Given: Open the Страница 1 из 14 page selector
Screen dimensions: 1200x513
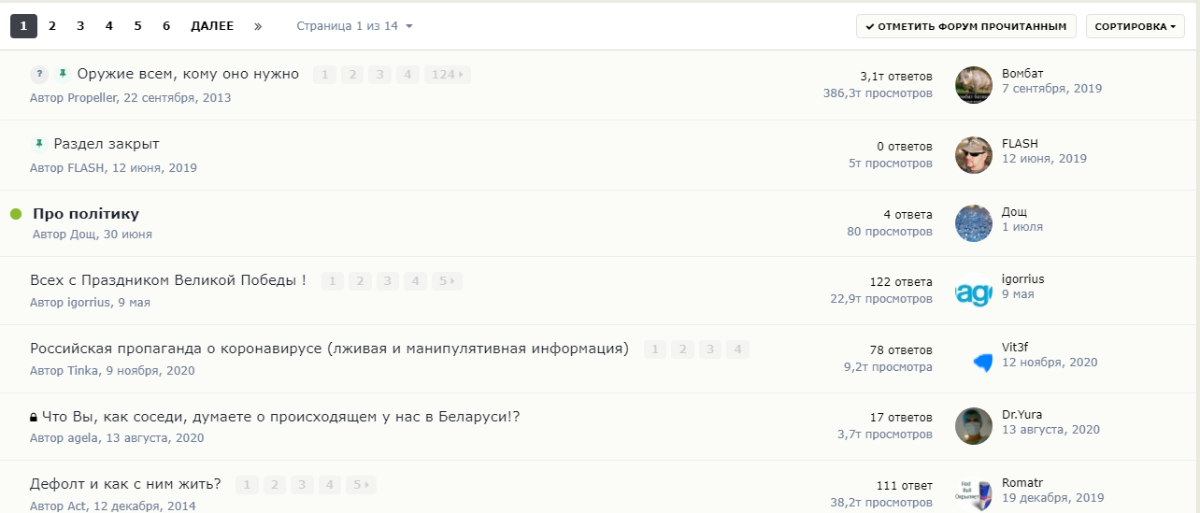Looking at the screenshot, I should 354,26.
